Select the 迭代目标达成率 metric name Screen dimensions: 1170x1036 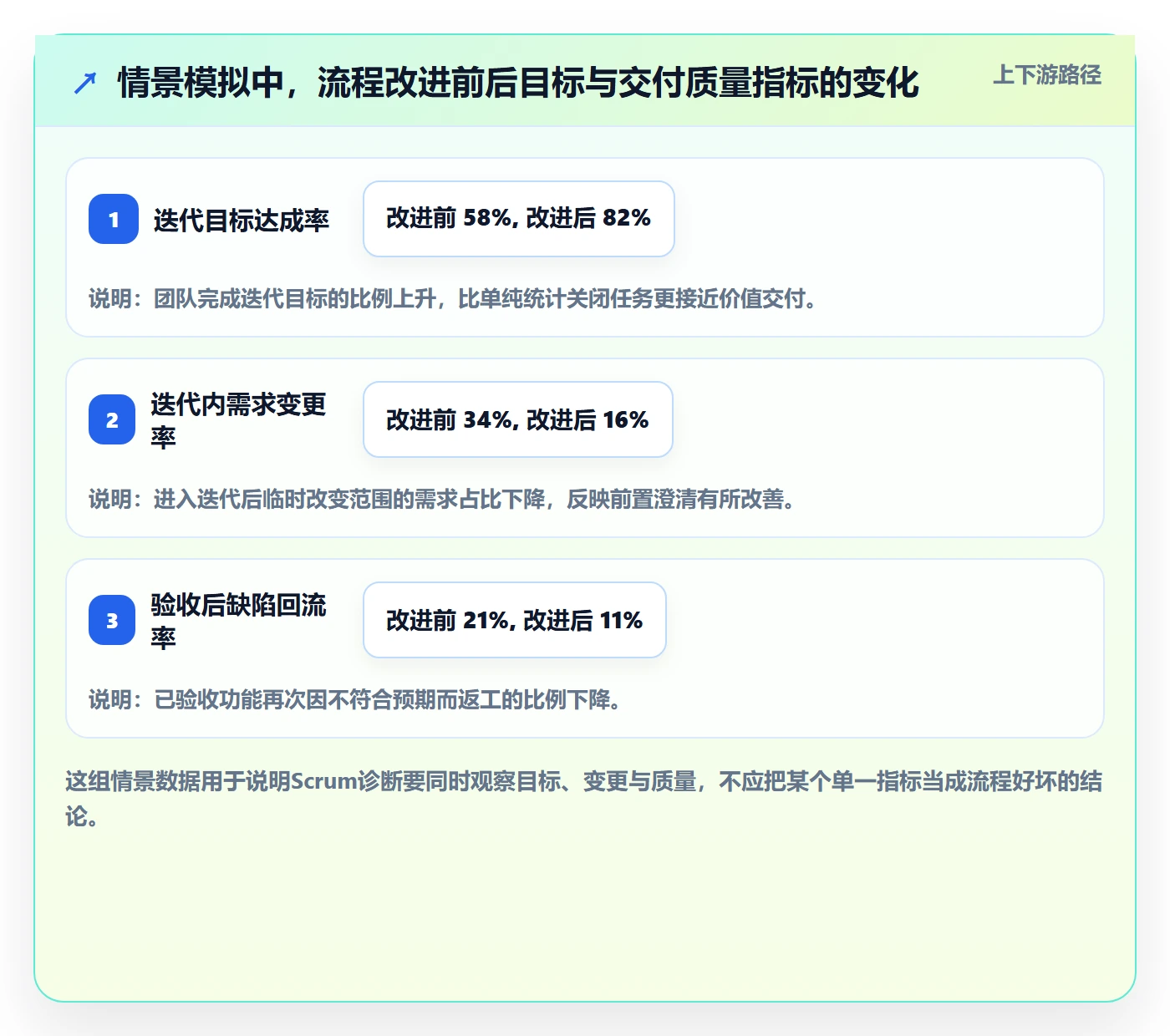tap(242, 220)
